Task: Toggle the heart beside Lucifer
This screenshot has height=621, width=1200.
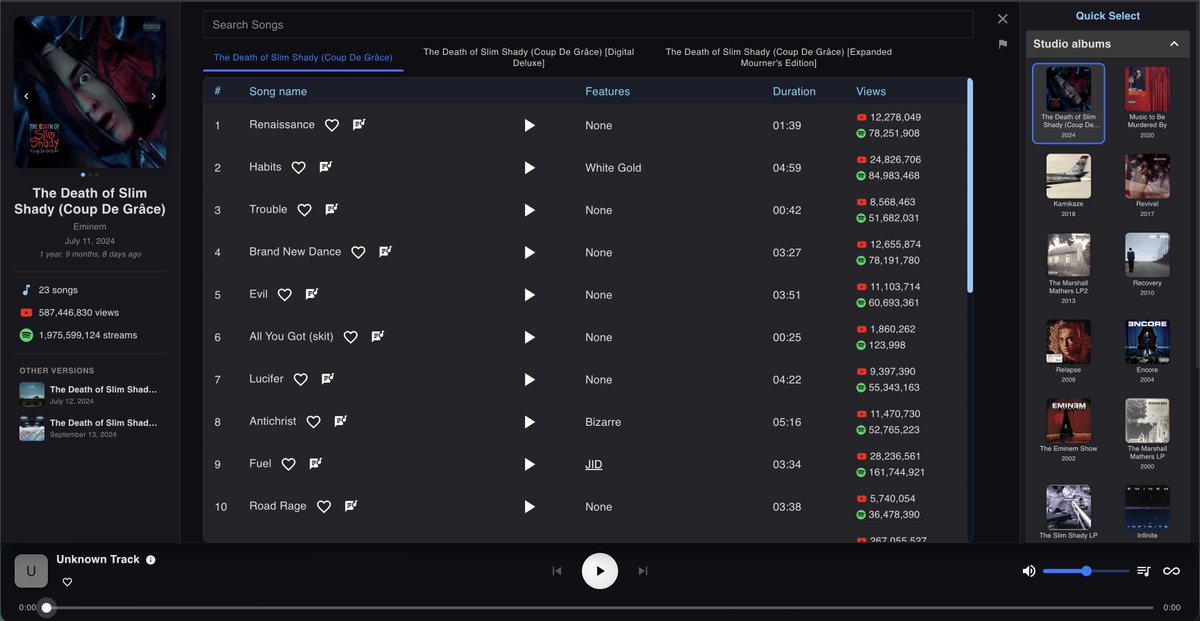Action: (300, 380)
